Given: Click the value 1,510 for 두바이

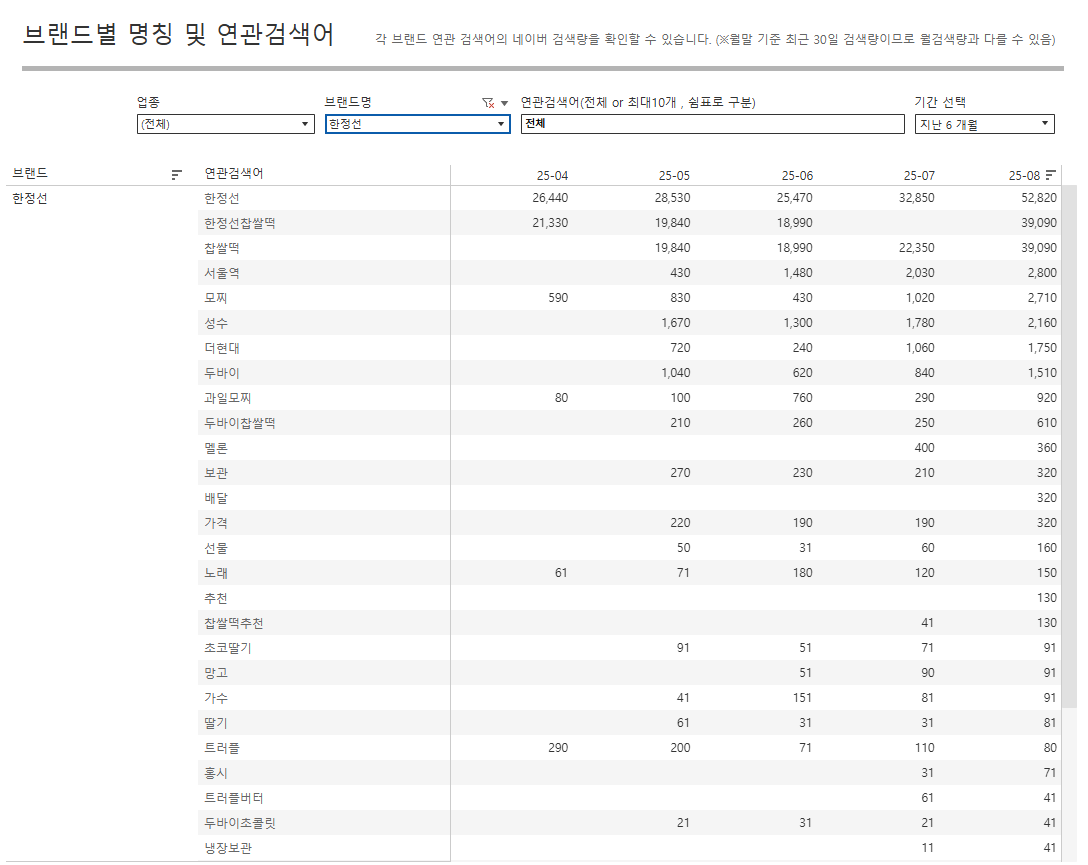Looking at the screenshot, I should click(x=1042, y=372).
